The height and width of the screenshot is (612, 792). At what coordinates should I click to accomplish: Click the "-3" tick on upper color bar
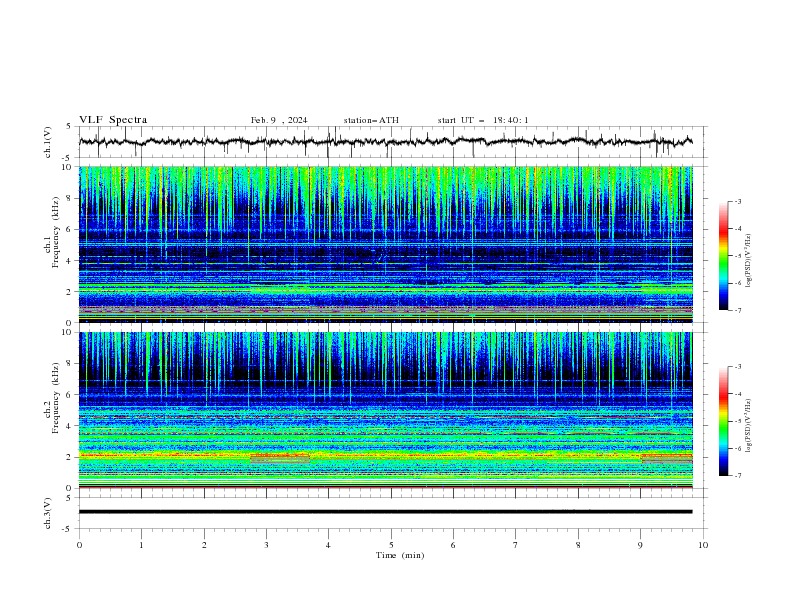(x=737, y=202)
